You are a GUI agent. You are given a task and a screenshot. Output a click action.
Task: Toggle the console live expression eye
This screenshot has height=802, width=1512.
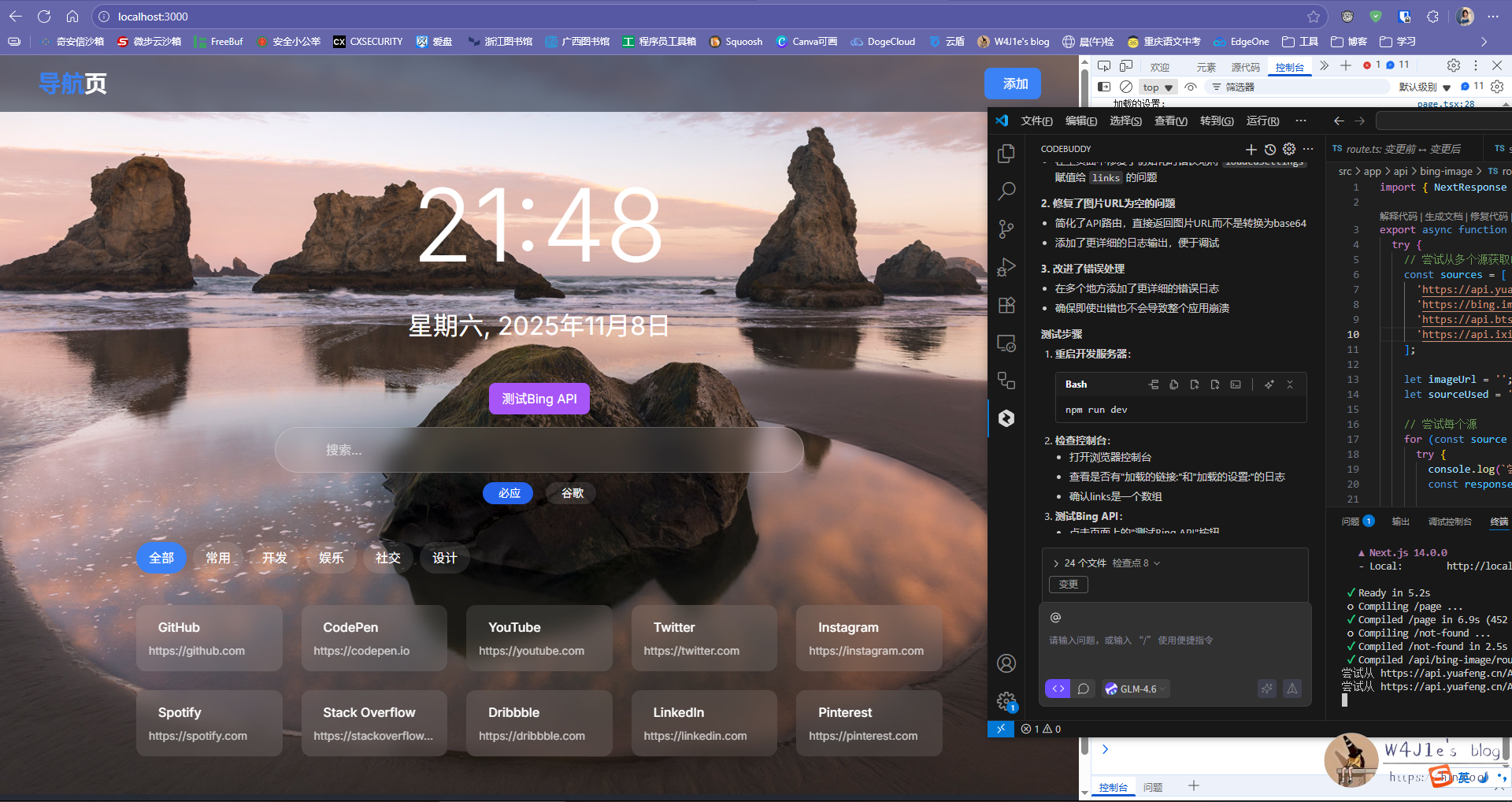click(x=1191, y=87)
